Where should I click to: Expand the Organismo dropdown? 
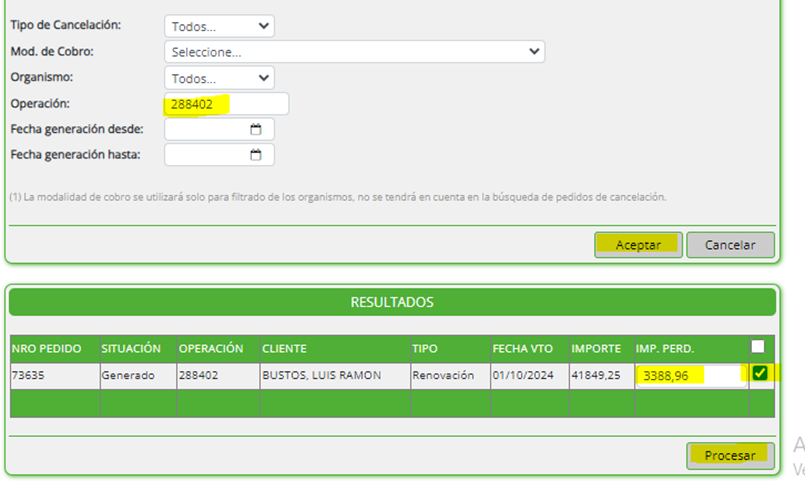pyautogui.click(x=219, y=77)
